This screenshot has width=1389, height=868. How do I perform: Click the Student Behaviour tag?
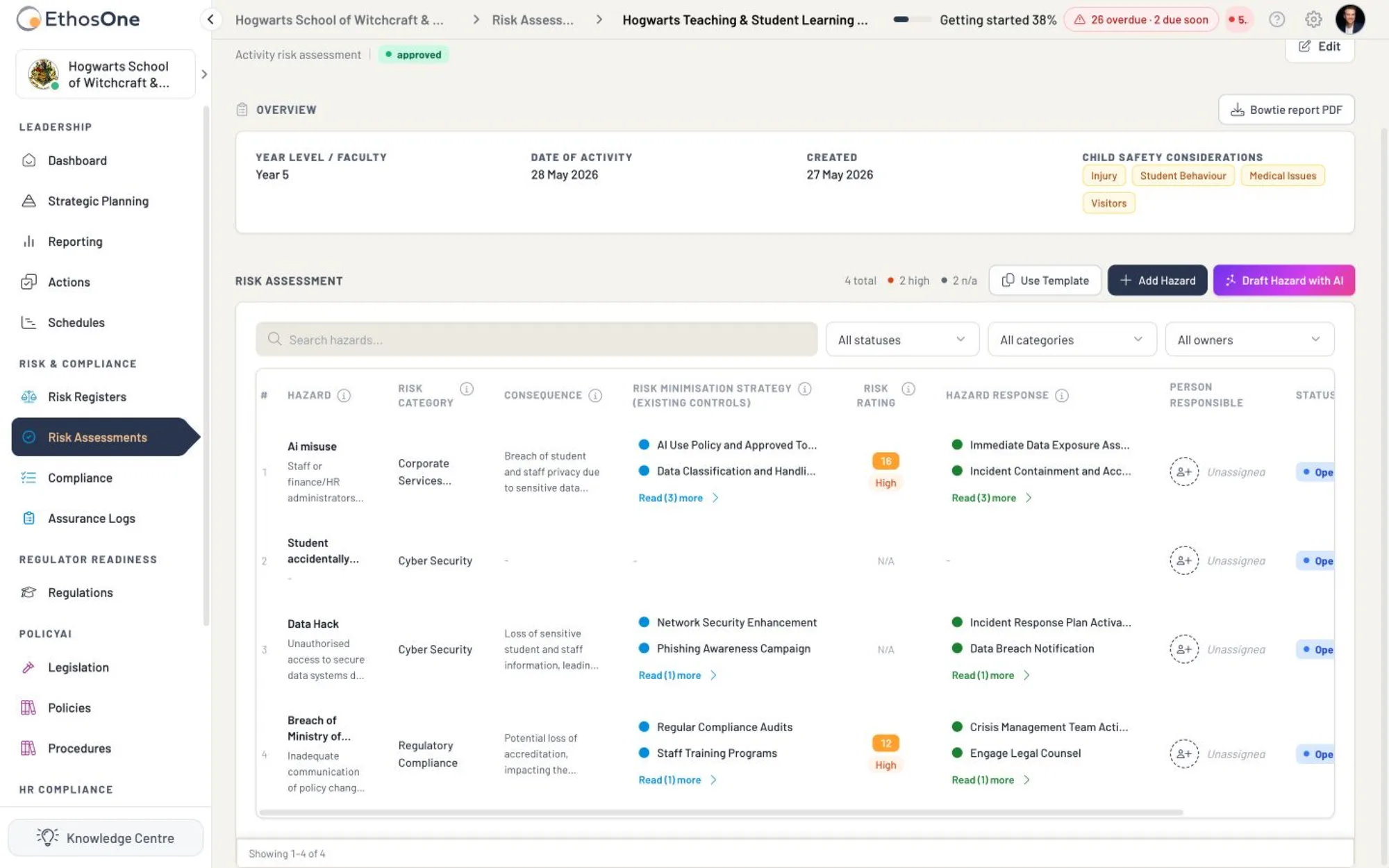pyautogui.click(x=1183, y=176)
